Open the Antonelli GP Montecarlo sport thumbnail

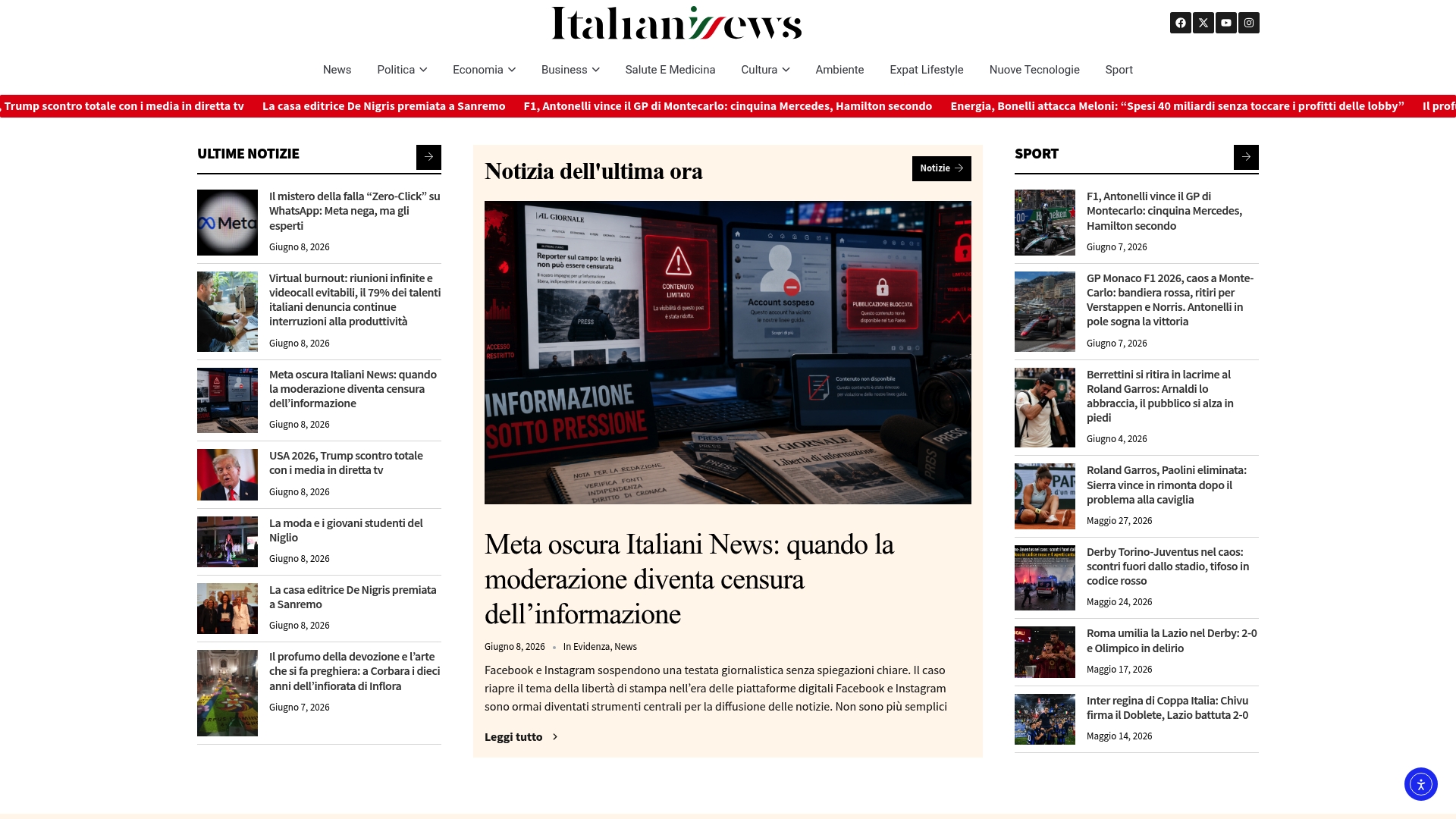click(x=1045, y=223)
